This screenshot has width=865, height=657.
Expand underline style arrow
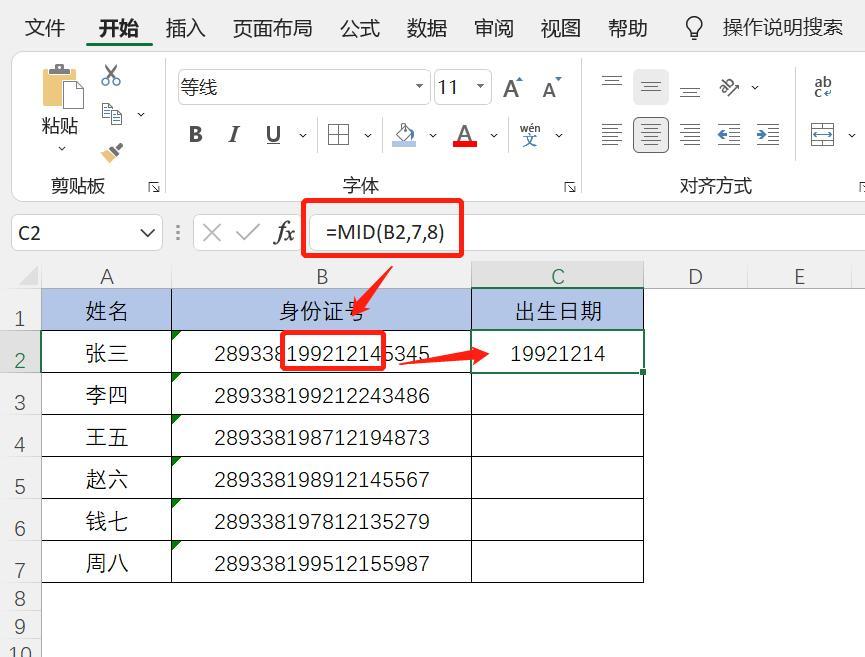point(302,135)
